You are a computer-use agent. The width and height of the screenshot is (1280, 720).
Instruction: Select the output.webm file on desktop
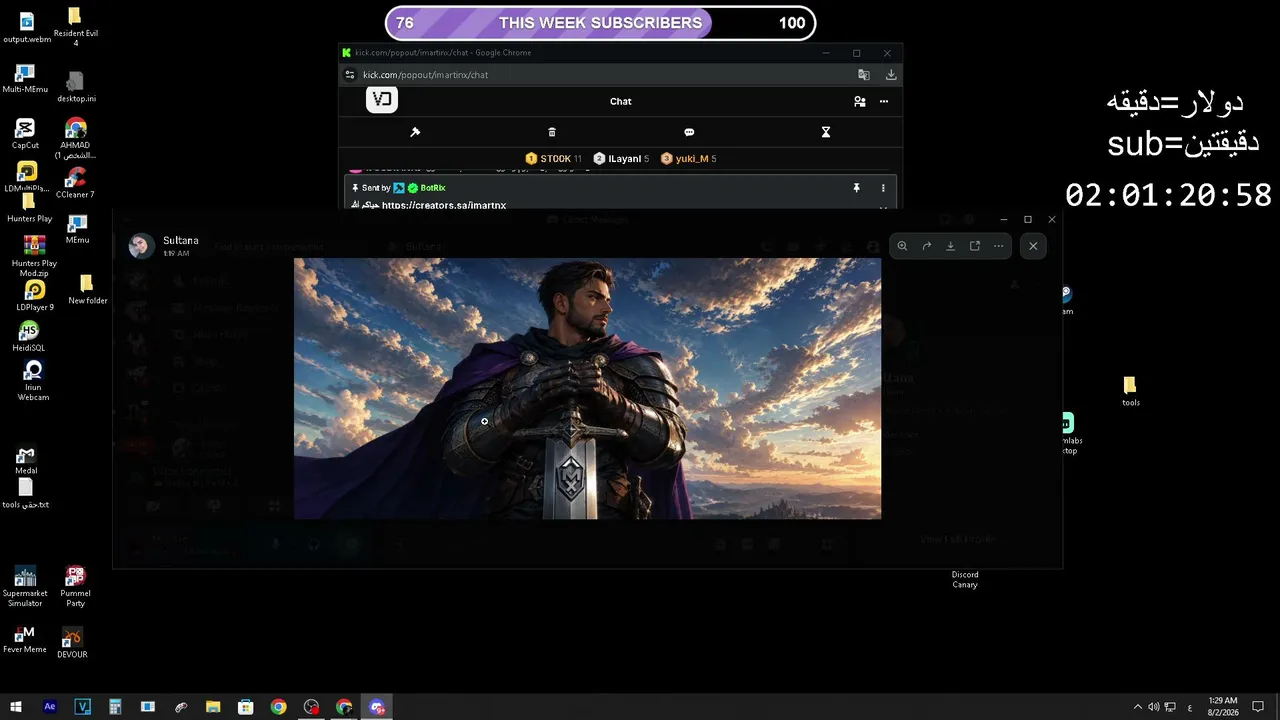click(27, 27)
